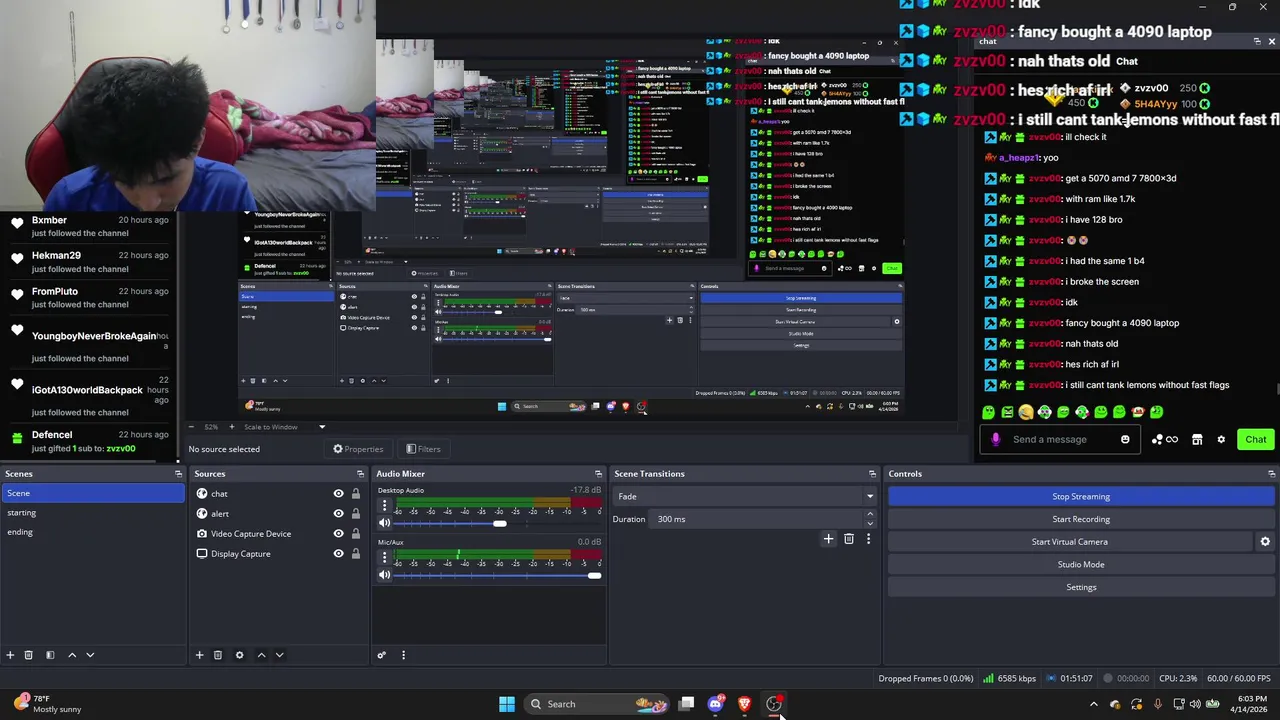Click Start Recording button
The image size is (1280, 720).
[1081, 519]
